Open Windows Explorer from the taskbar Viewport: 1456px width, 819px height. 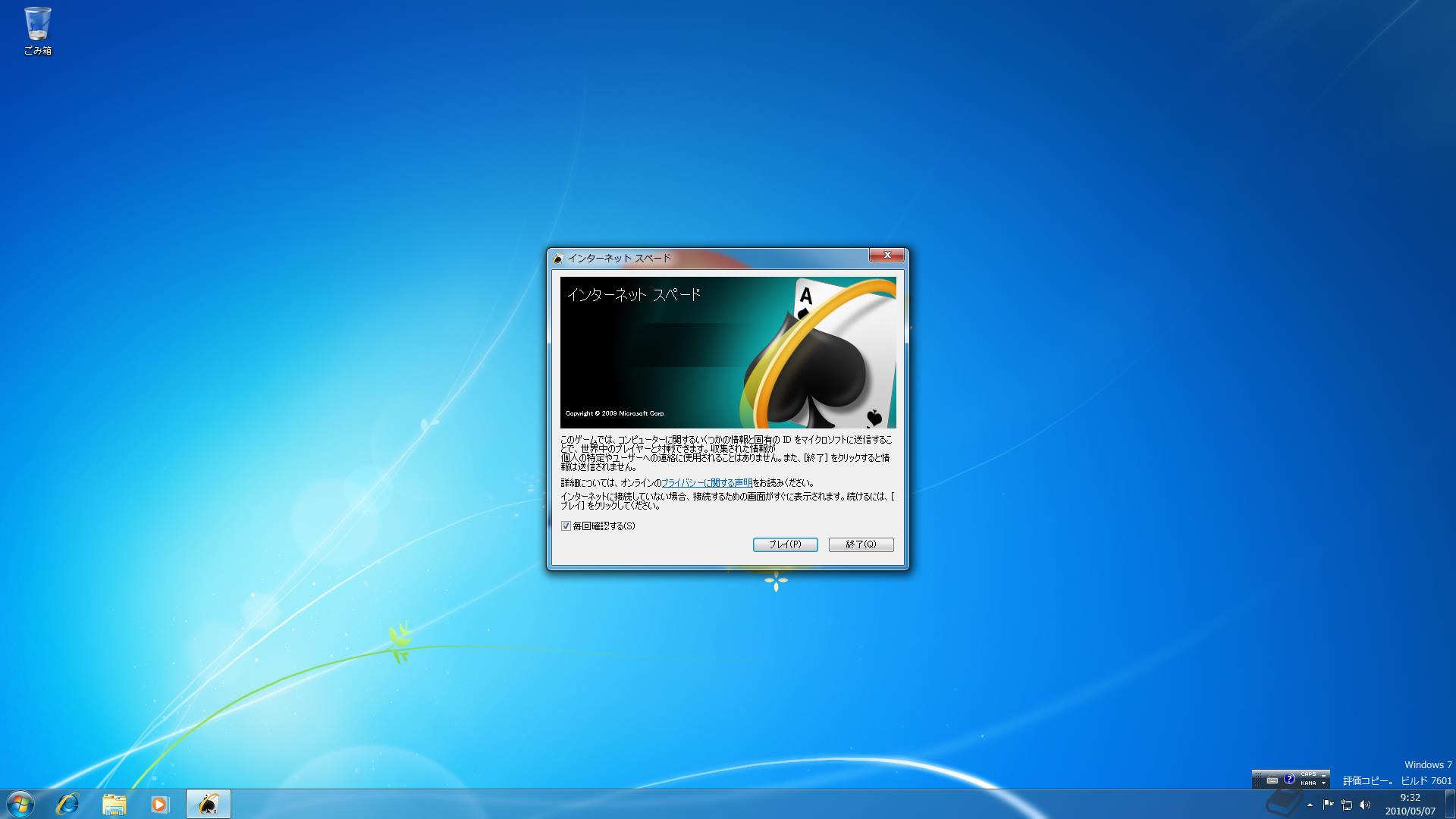[x=114, y=804]
